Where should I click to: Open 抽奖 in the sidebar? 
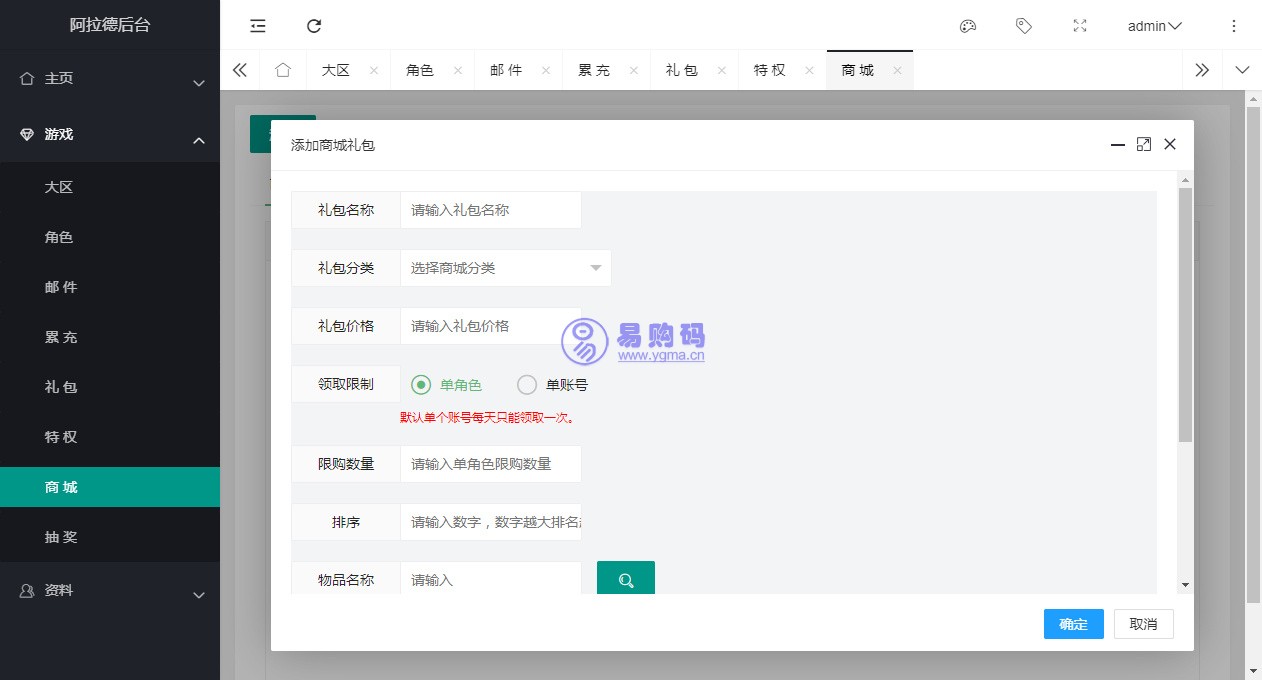[x=61, y=537]
